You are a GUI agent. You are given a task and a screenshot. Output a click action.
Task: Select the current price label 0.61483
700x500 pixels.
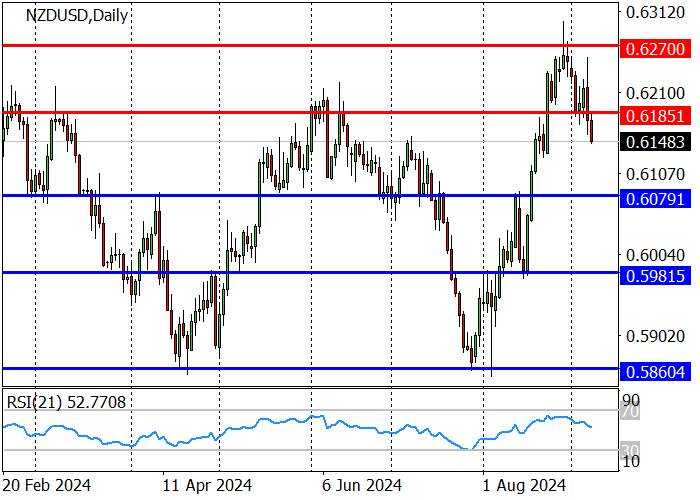point(655,142)
